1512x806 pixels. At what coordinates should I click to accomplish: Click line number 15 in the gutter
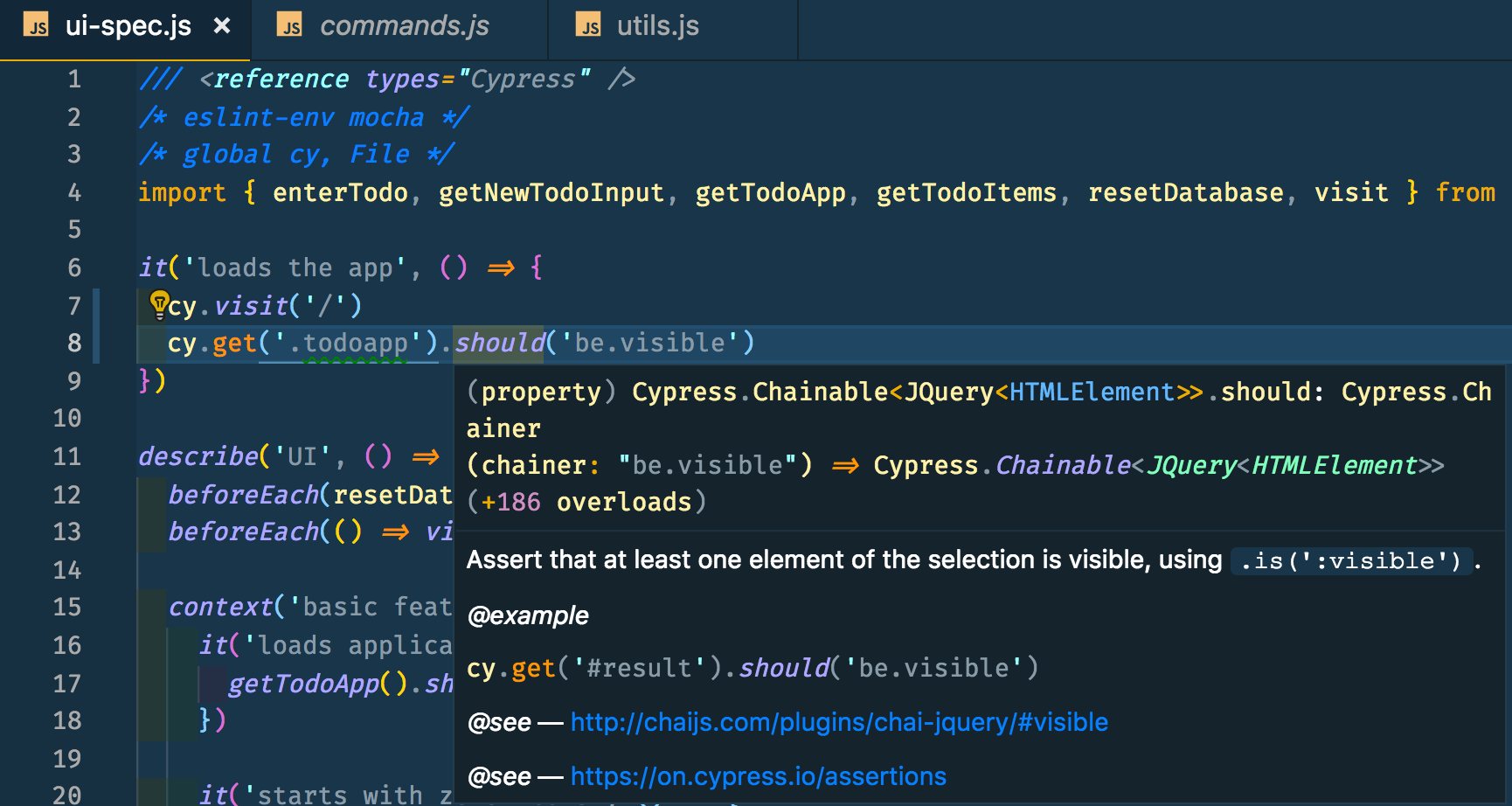[x=66, y=607]
